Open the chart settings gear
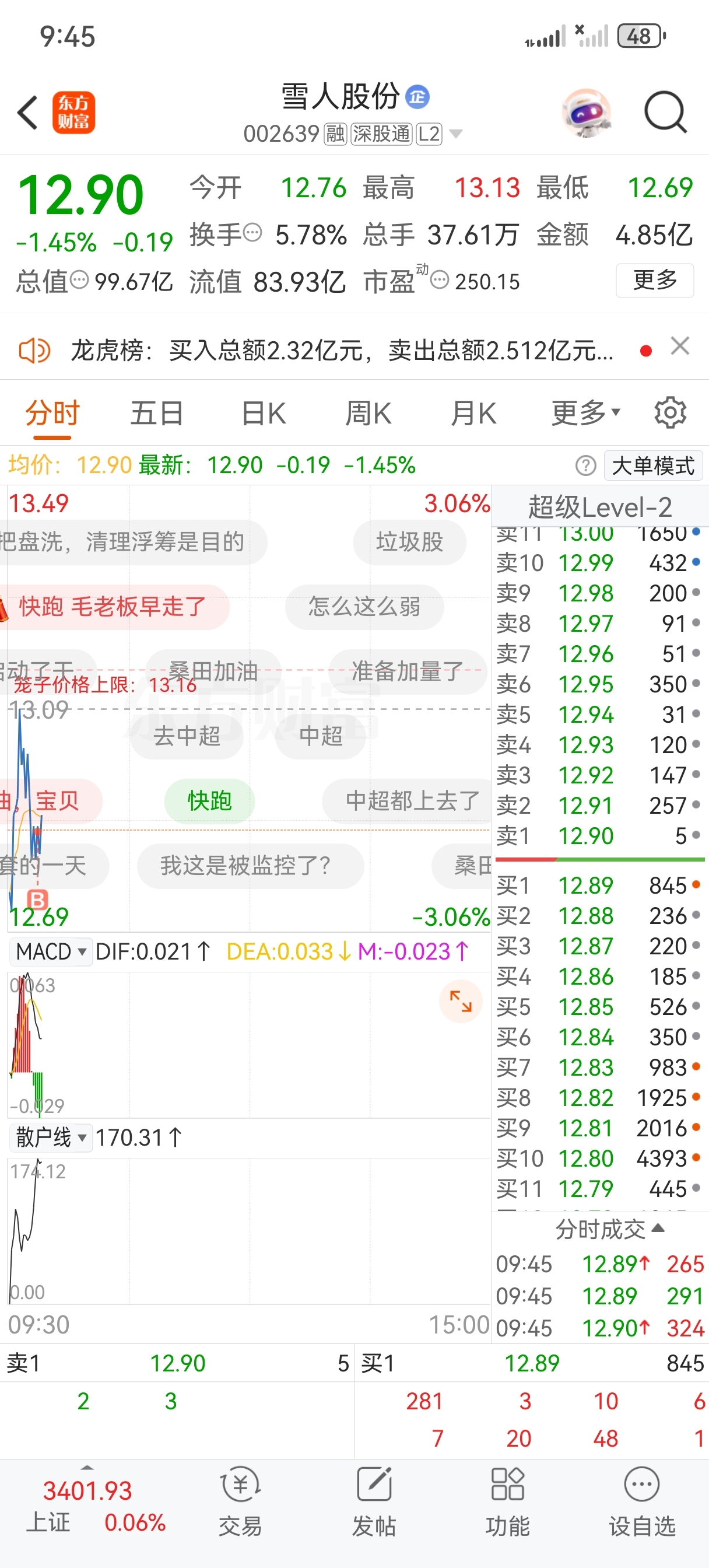The image size is (709, 1568). pos(670,412)
